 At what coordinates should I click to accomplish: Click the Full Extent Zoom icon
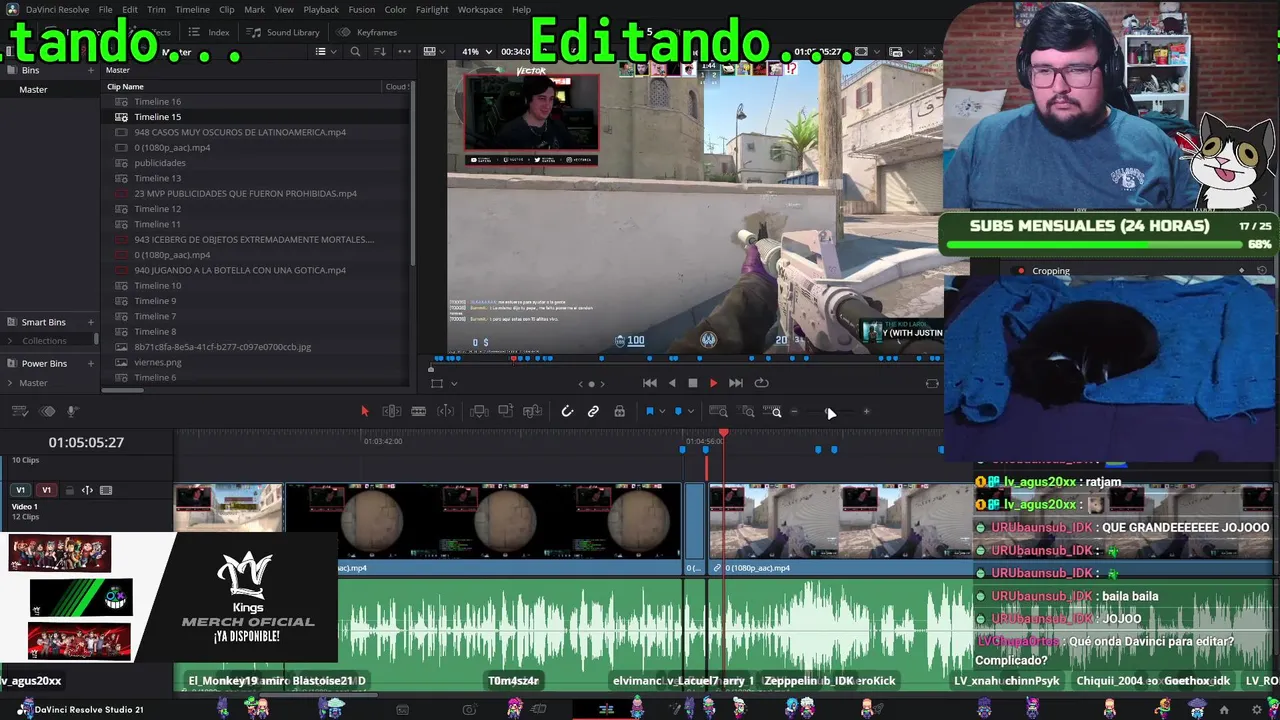tap(718, 411)
